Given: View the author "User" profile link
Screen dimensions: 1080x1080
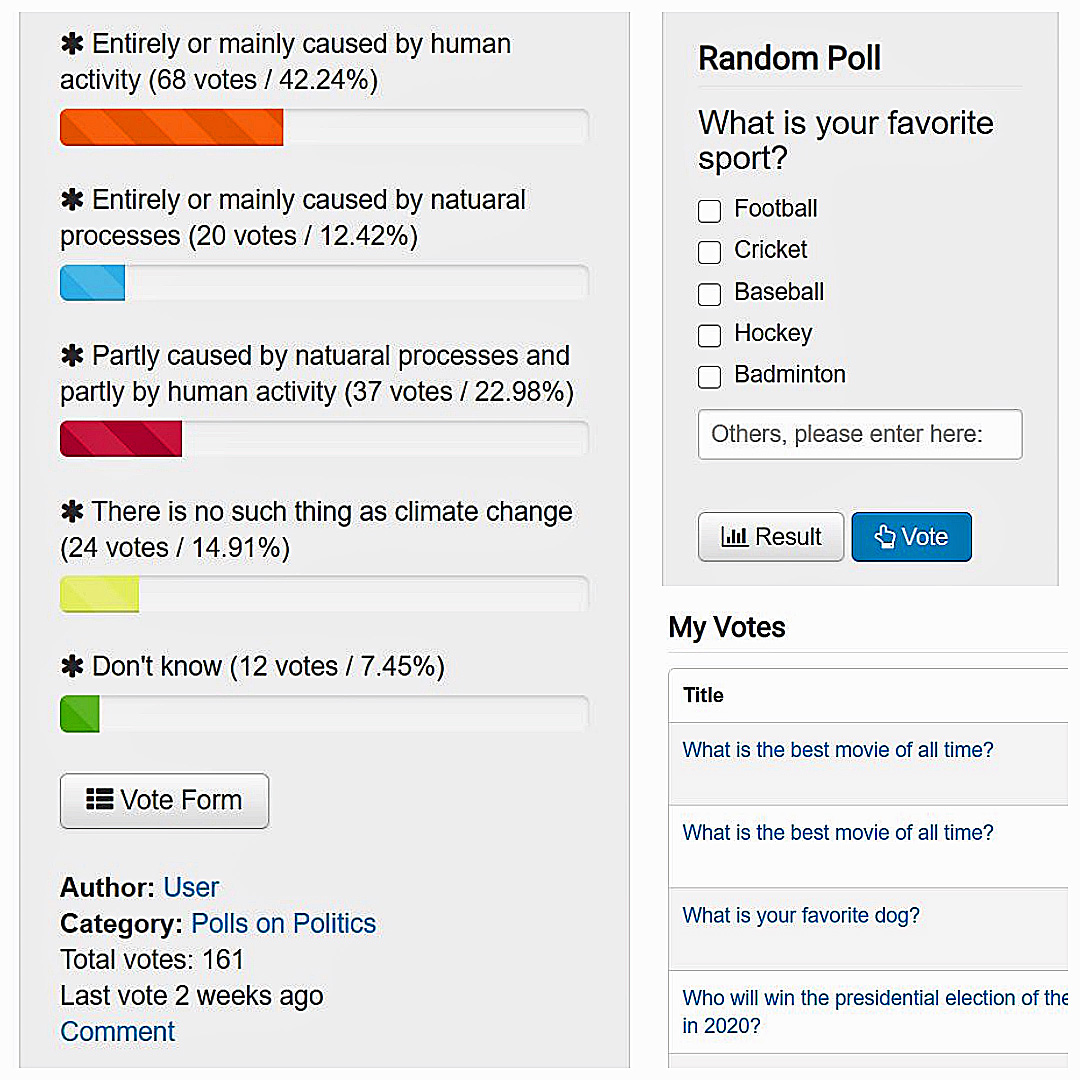Looking at the screenshot, I should click(191, 887).
